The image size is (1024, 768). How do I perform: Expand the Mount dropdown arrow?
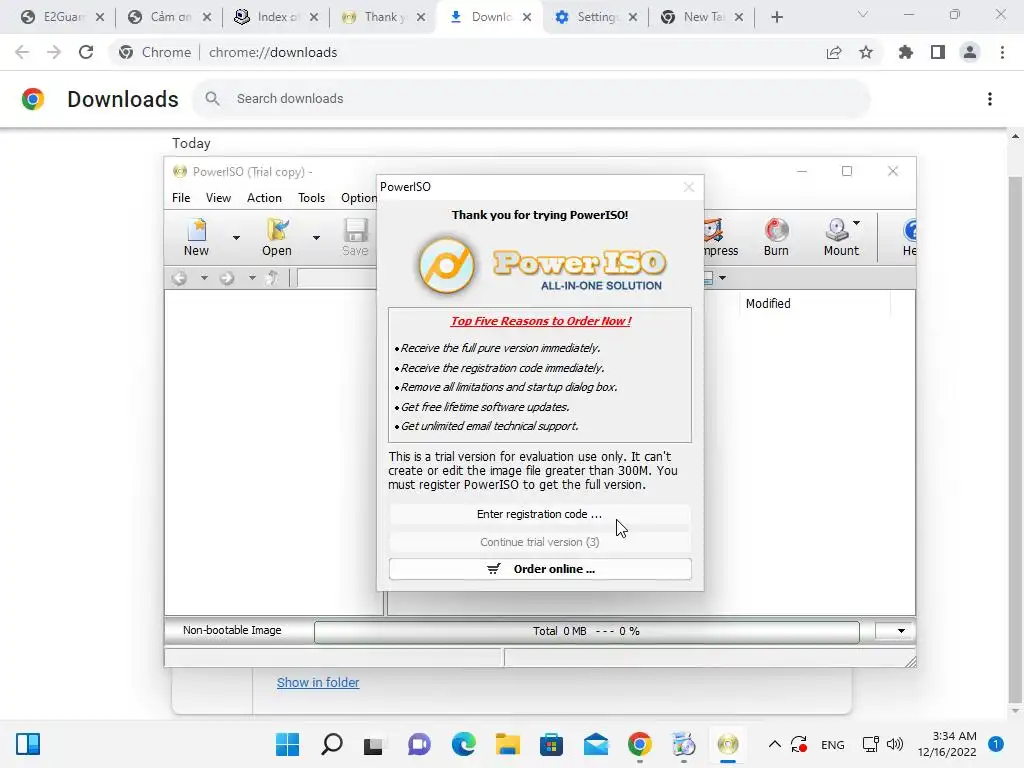[x=856, y=223]
